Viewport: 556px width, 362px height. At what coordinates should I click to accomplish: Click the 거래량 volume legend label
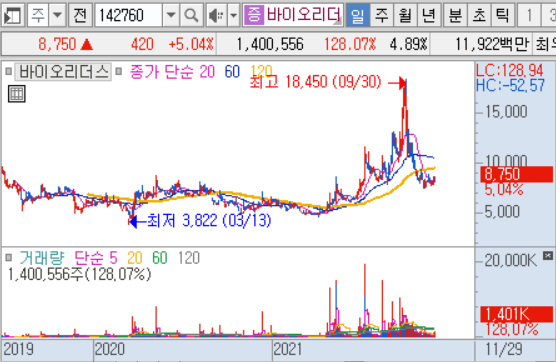[42, 258]
